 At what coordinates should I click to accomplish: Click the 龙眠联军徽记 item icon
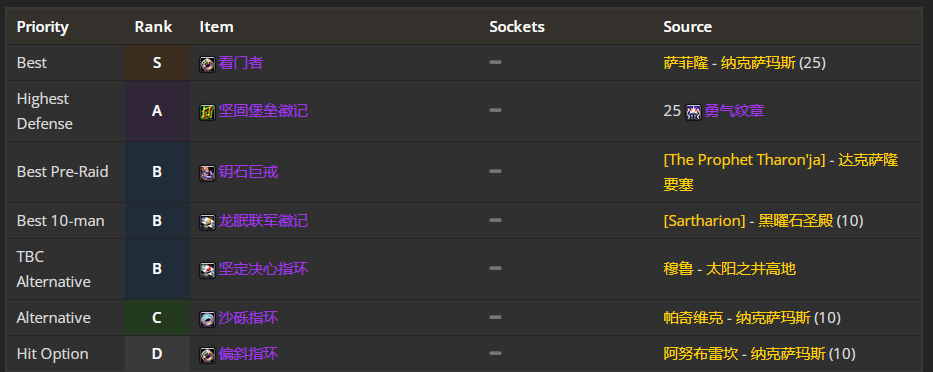207,222
